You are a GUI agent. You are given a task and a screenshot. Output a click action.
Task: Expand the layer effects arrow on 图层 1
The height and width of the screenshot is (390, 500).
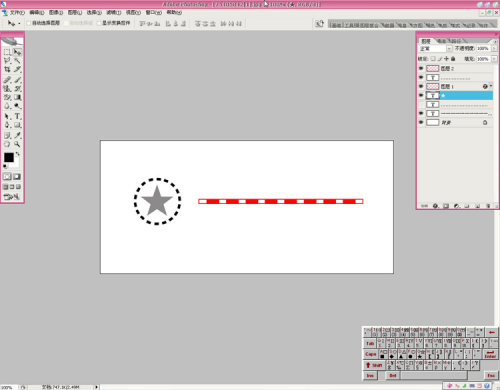pyautogui.click(x=491, y=86)
